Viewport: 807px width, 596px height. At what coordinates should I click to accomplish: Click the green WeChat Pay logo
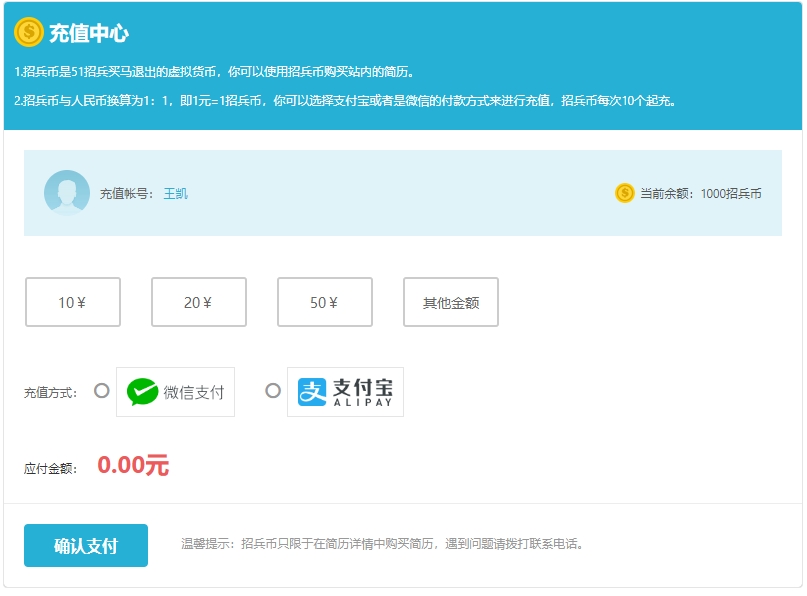coord(143,392)
